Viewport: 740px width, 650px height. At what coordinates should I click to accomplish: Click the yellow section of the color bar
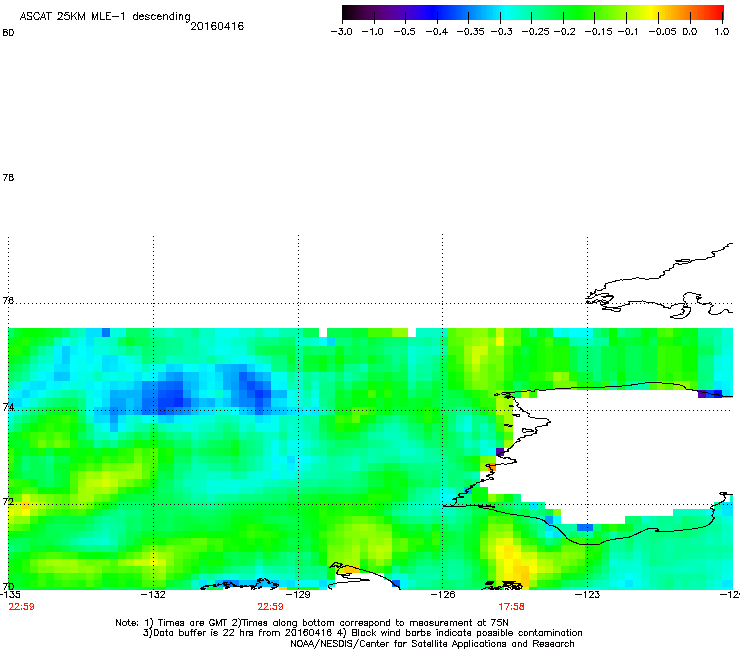[x=654, y=13]
